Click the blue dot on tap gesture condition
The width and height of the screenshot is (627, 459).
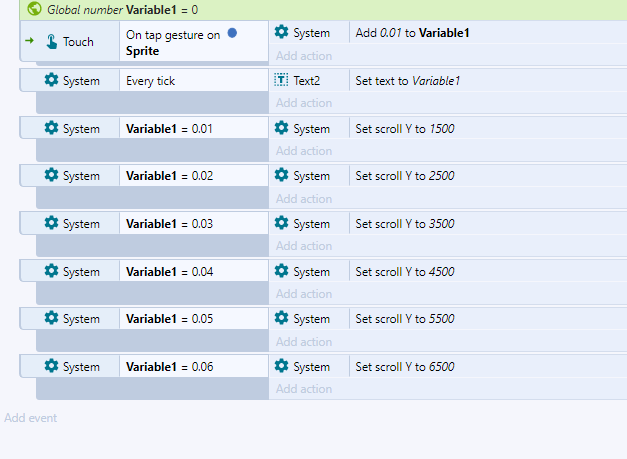point(232,33)
